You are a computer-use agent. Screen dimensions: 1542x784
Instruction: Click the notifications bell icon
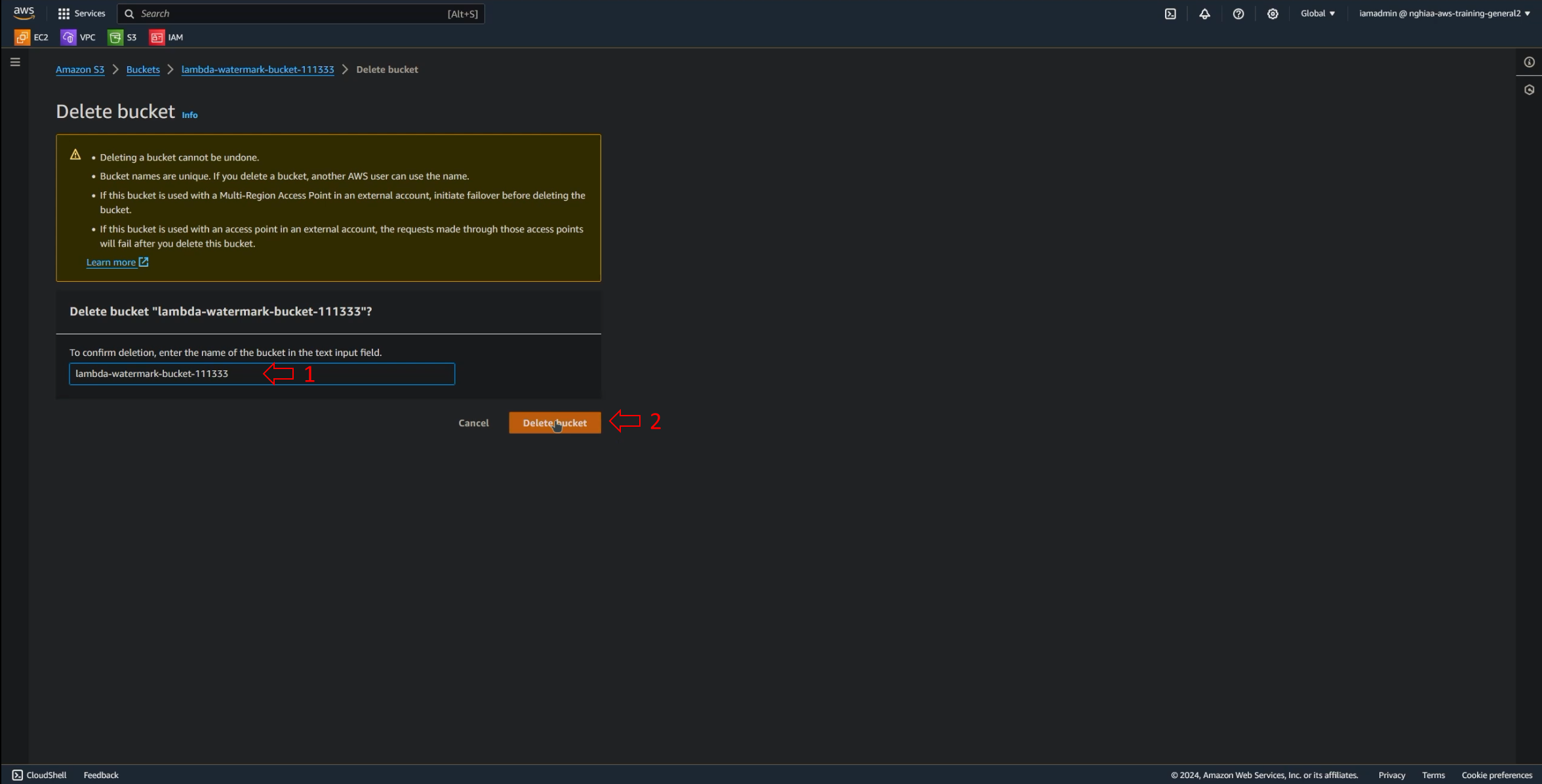[1205, 14]
